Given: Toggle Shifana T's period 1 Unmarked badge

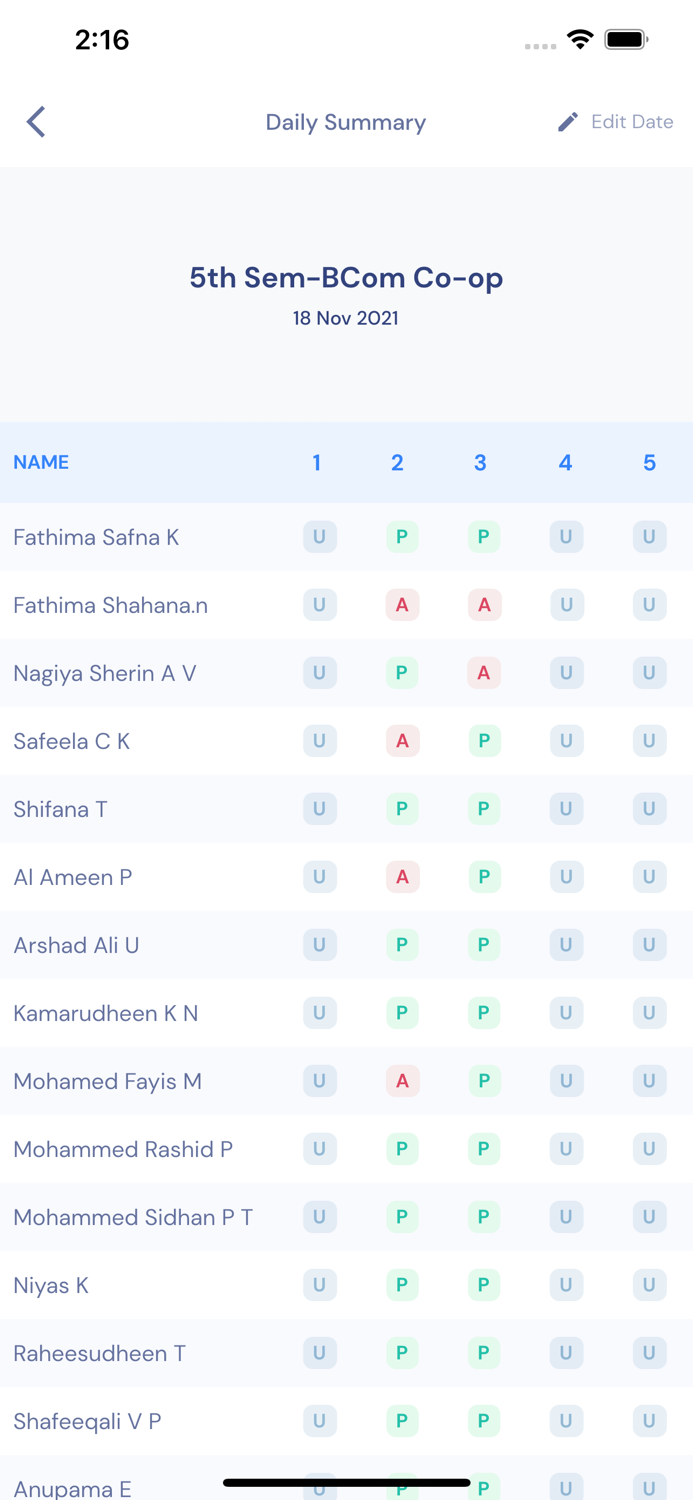Looking at the screenshot, I should 319,809.
